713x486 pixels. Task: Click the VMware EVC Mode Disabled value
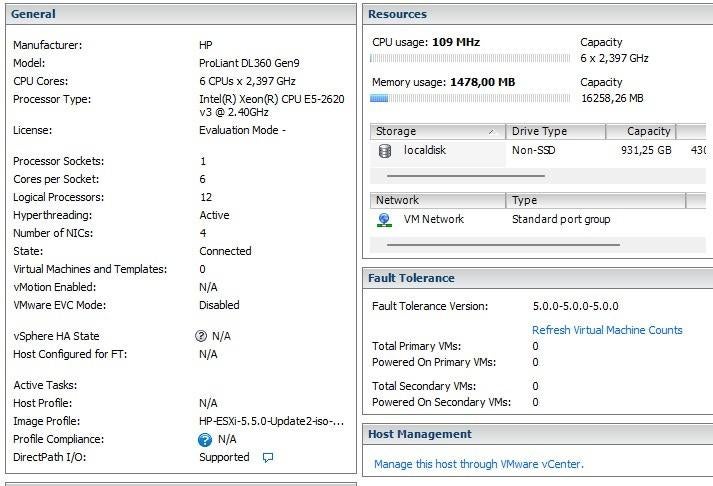click(219, 305)
